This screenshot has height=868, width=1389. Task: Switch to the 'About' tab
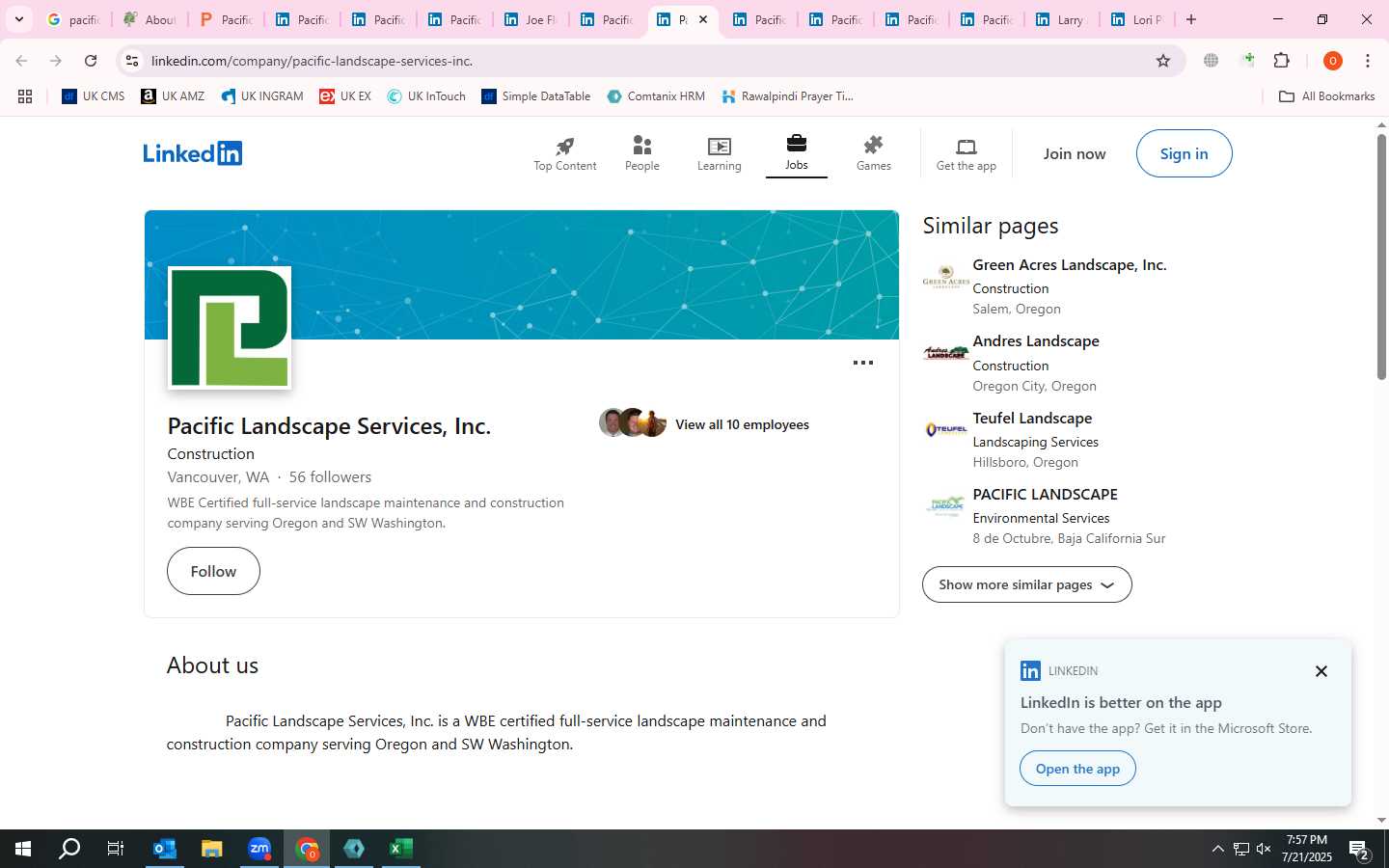(x=150, y=19)
